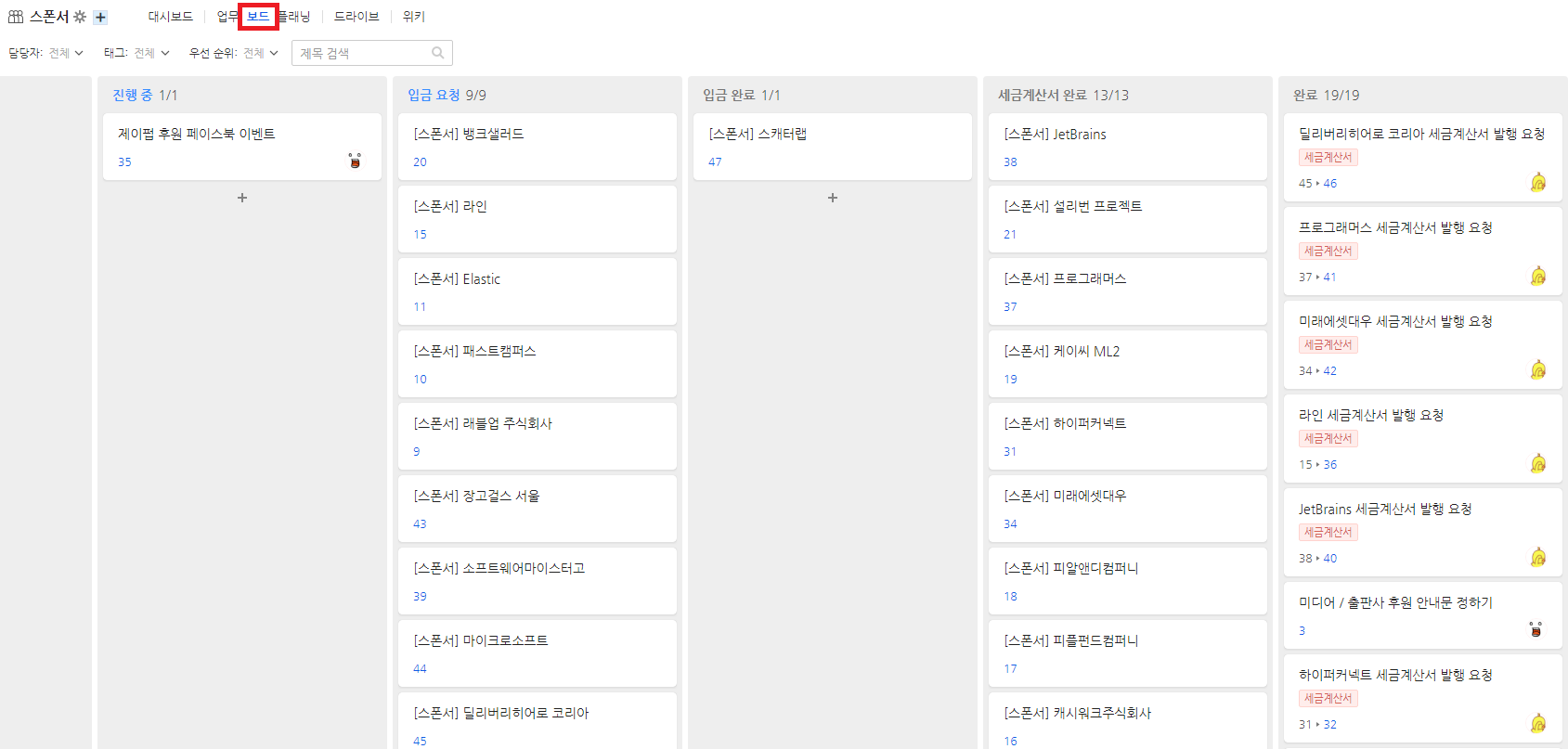The height and width of the screenshot is (749, 1568).
Task: Click the 입금 요청 column title
Action: (434, 95)
